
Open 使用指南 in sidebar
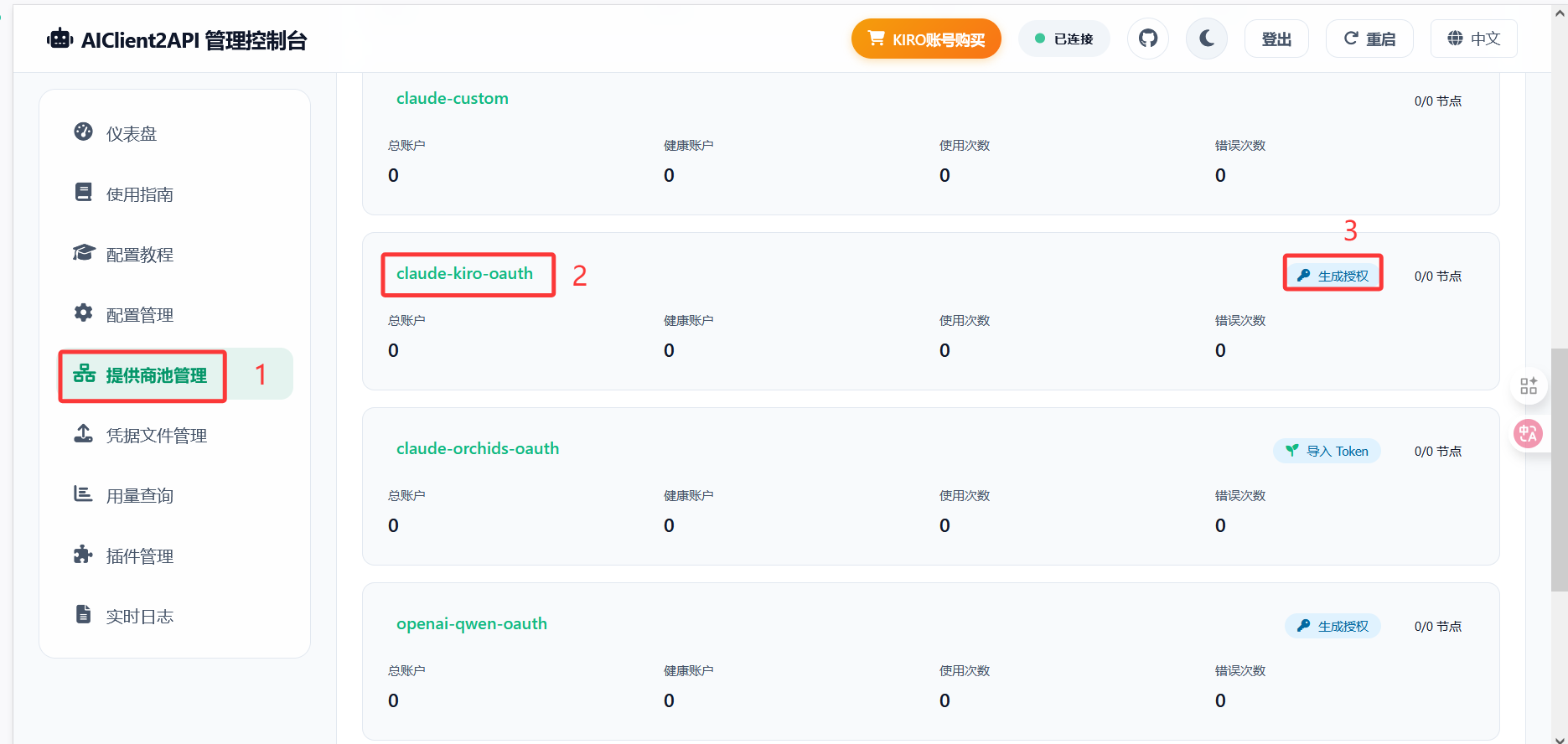point(175,194)
